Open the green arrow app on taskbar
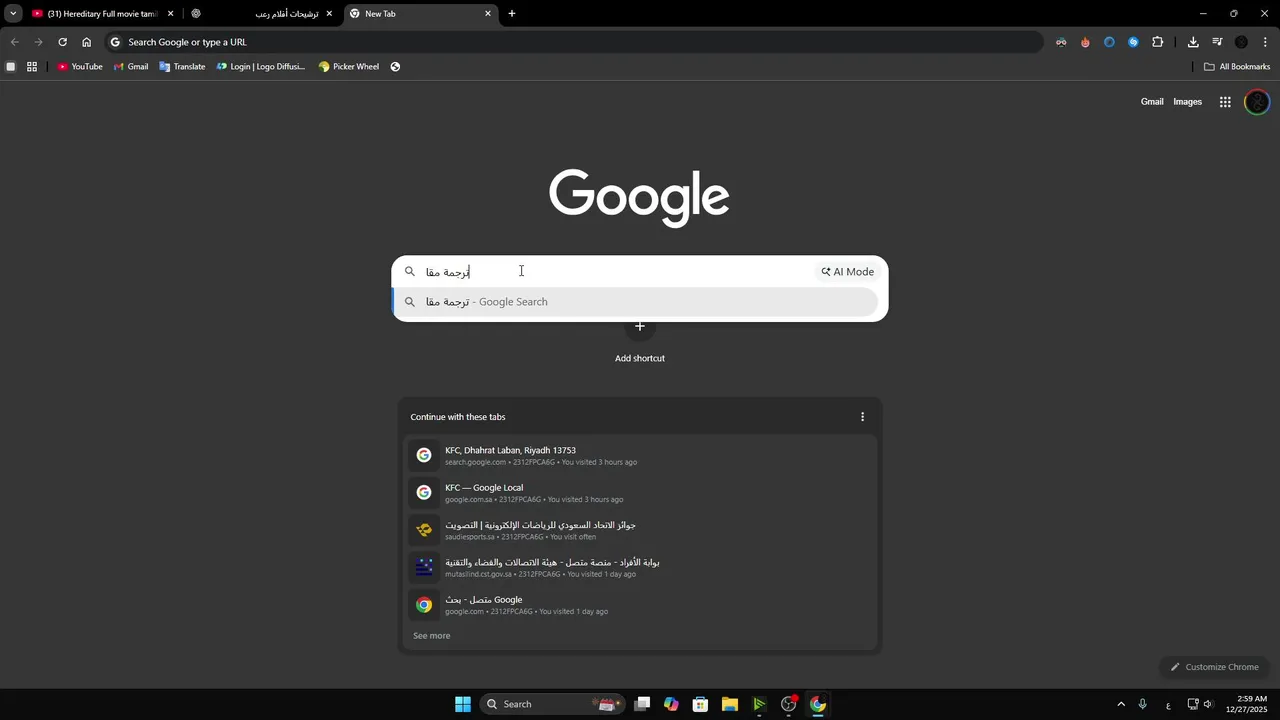Screen dimensions: 1280x720 point(759,704)
